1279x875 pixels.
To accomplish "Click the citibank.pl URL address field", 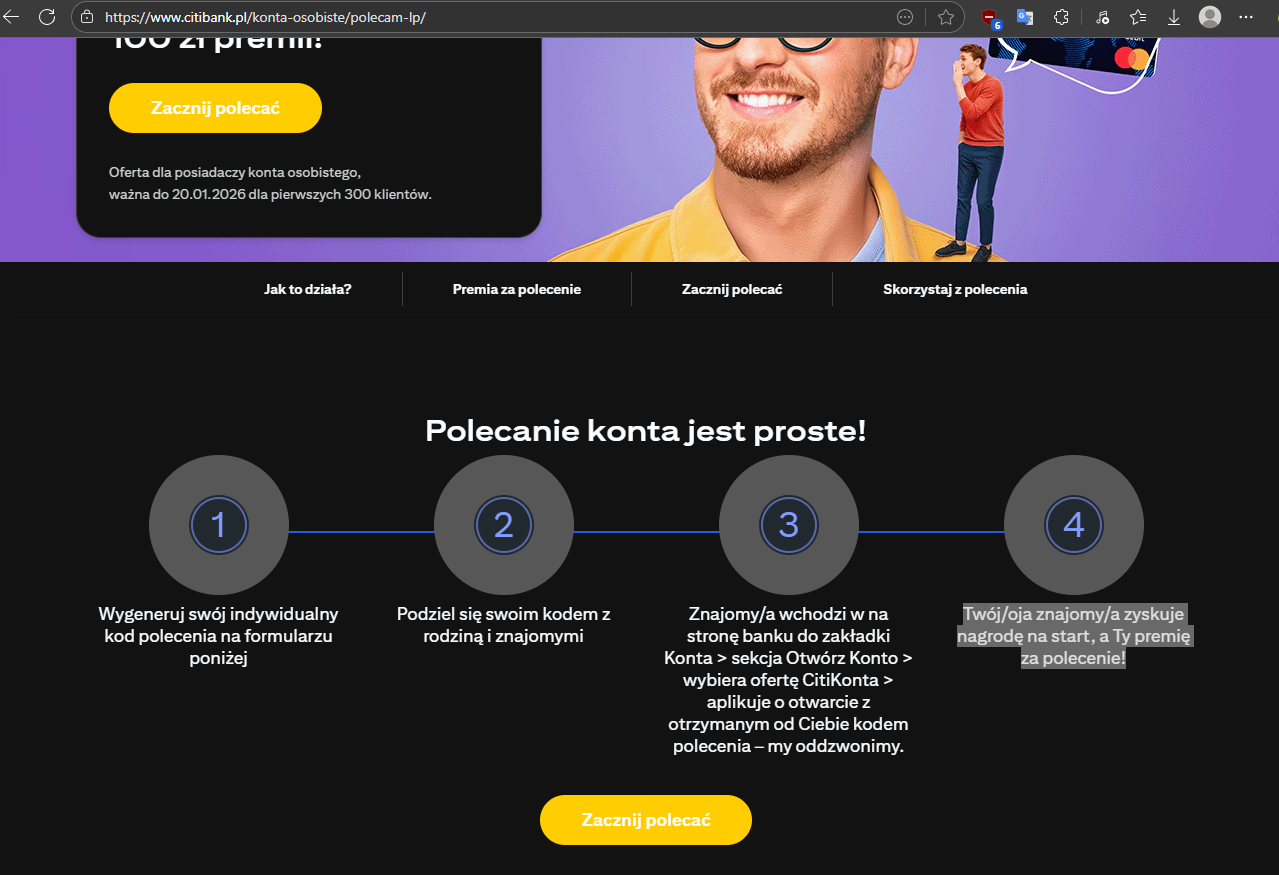I will coord(490,17).
